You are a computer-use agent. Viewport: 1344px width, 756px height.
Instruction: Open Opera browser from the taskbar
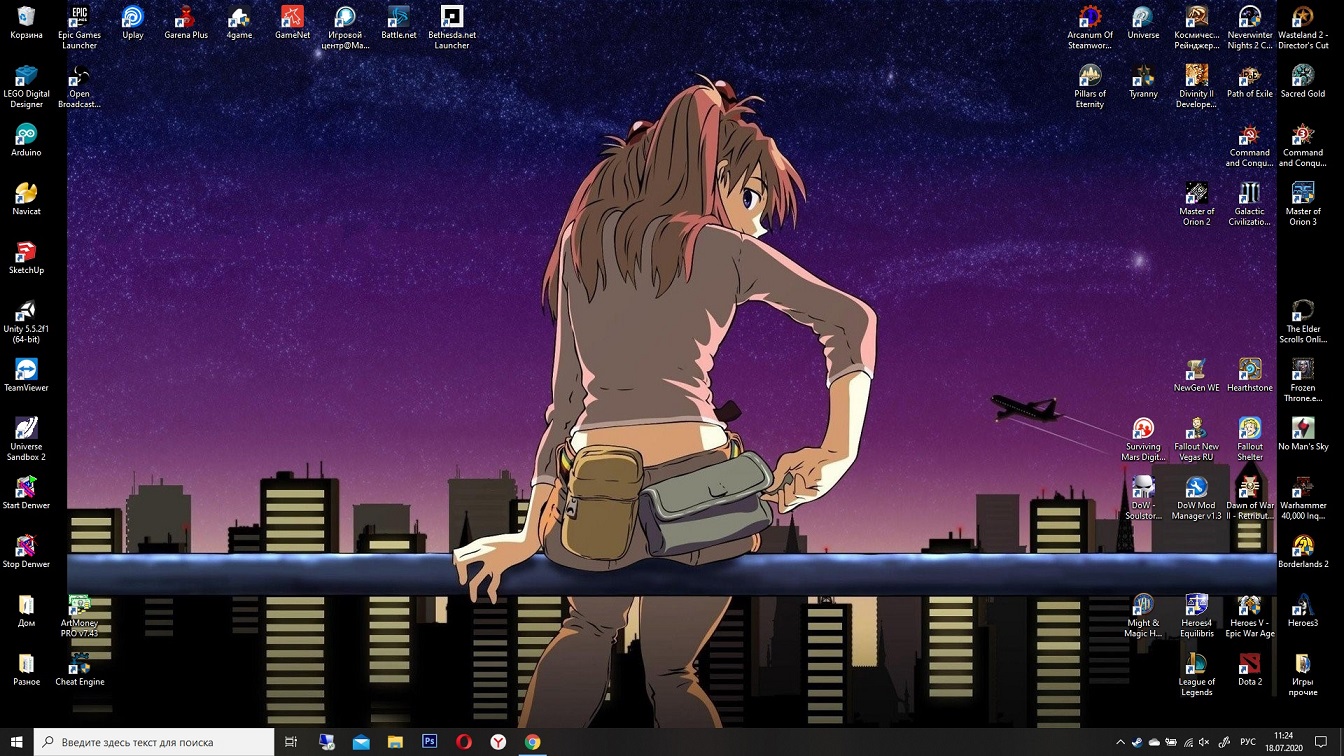click(464, 742)
